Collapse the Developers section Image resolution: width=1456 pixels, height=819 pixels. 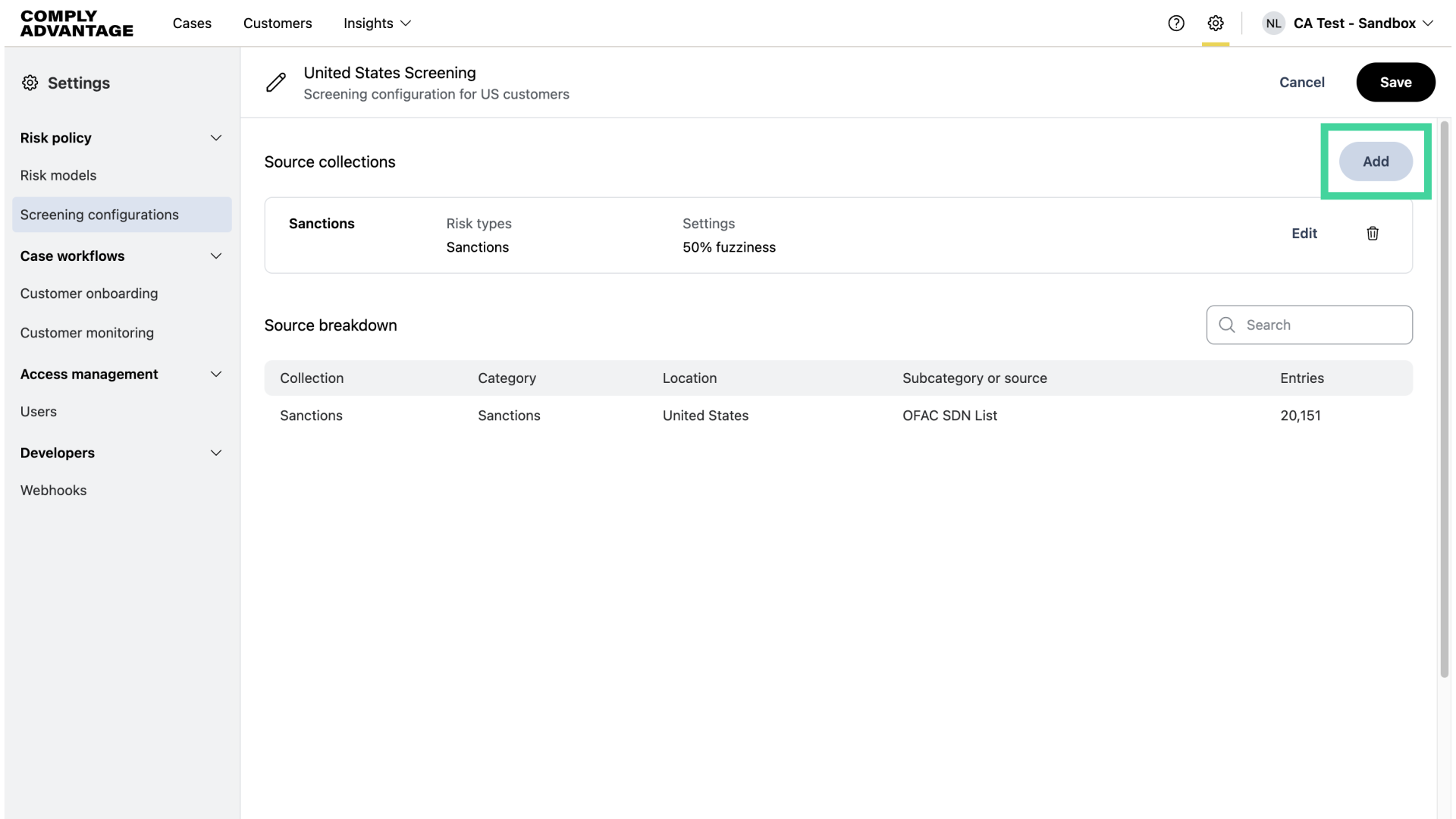(216, 453)
